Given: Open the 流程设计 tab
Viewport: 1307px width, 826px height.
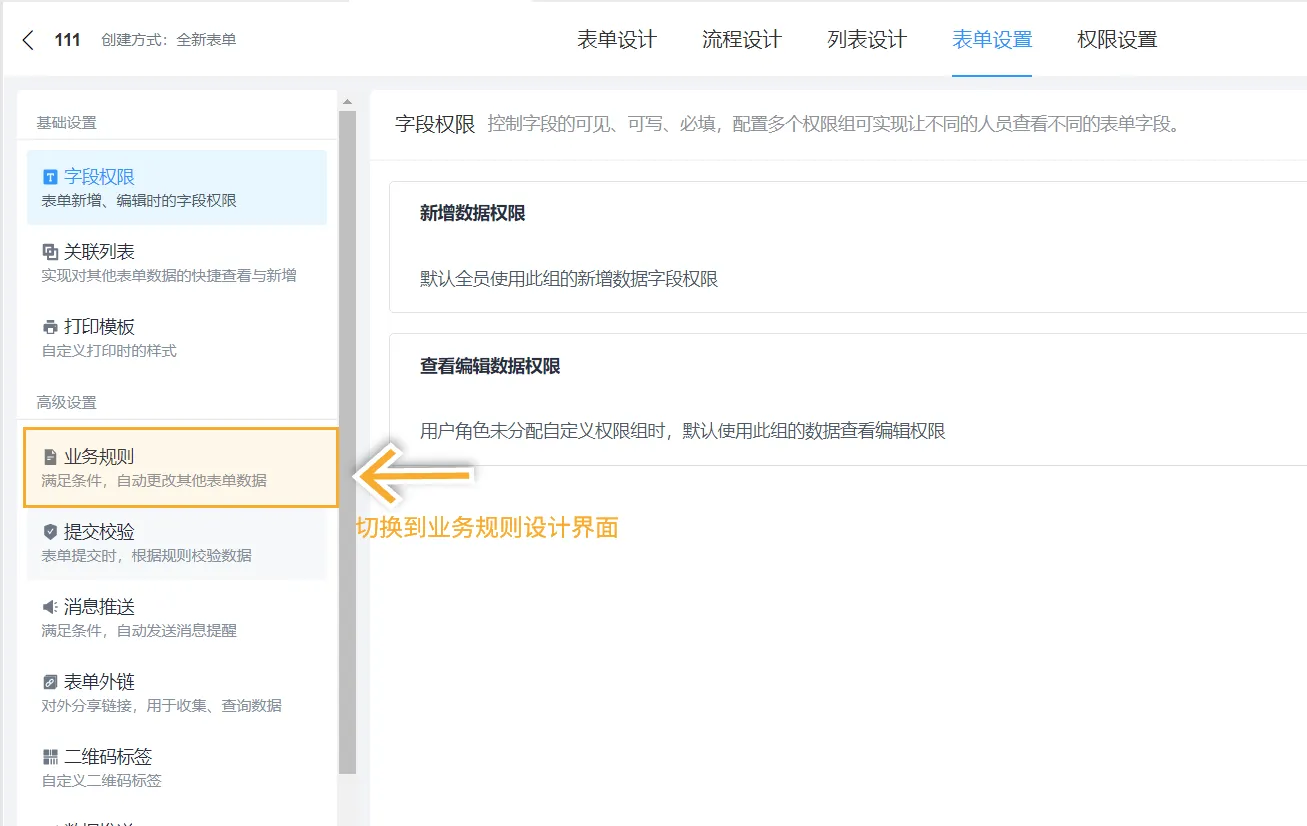Looking at the screenshot, I should coord(742,40).
